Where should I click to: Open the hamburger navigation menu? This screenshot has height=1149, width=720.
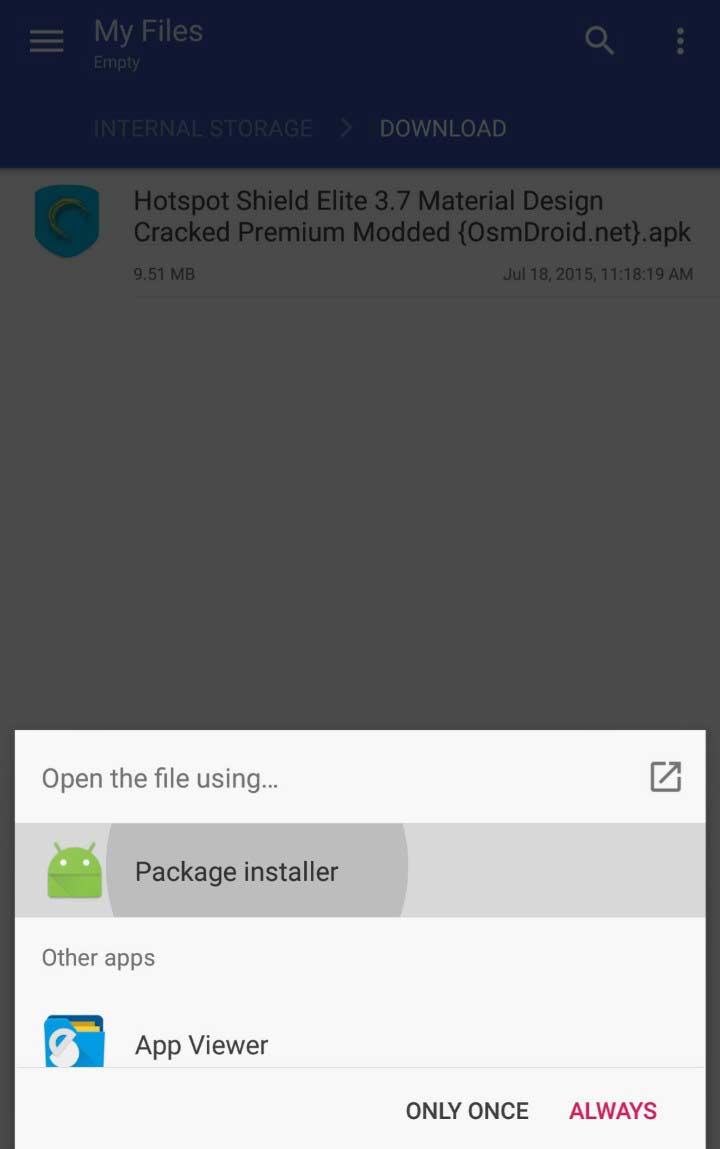pos(46,41)
